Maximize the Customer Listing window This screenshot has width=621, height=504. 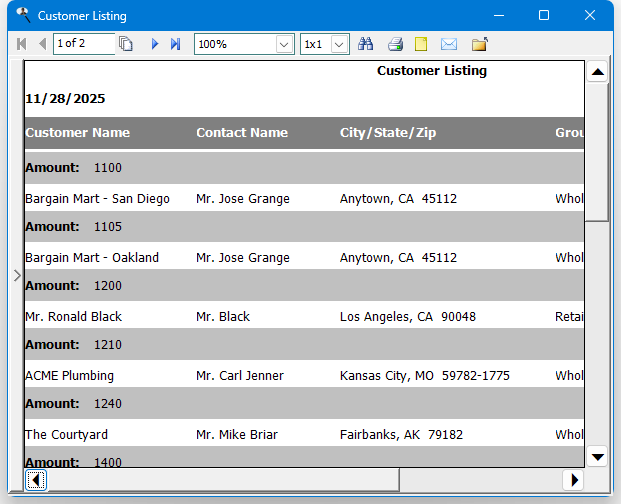point(544,15)
